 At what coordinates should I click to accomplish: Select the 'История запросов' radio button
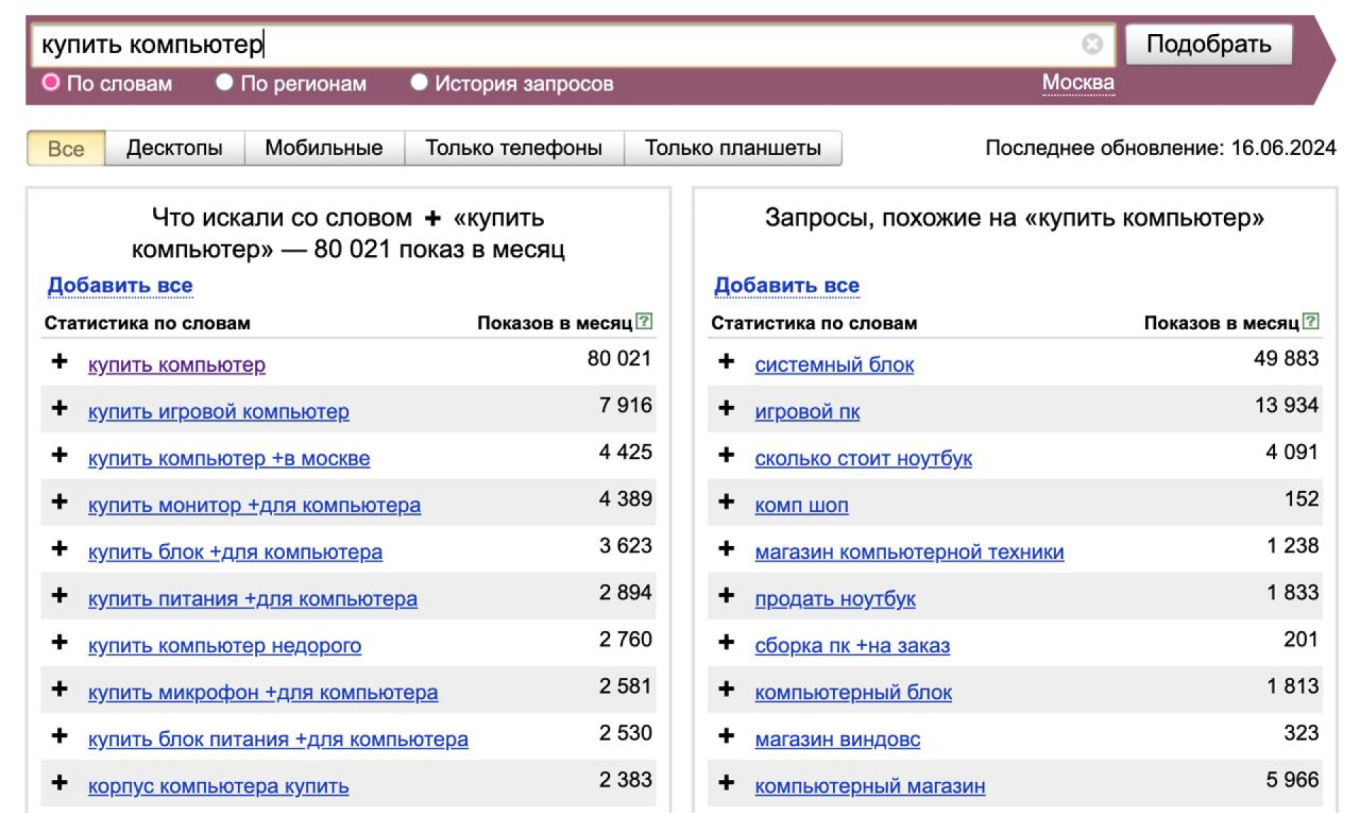pos(419,83)
